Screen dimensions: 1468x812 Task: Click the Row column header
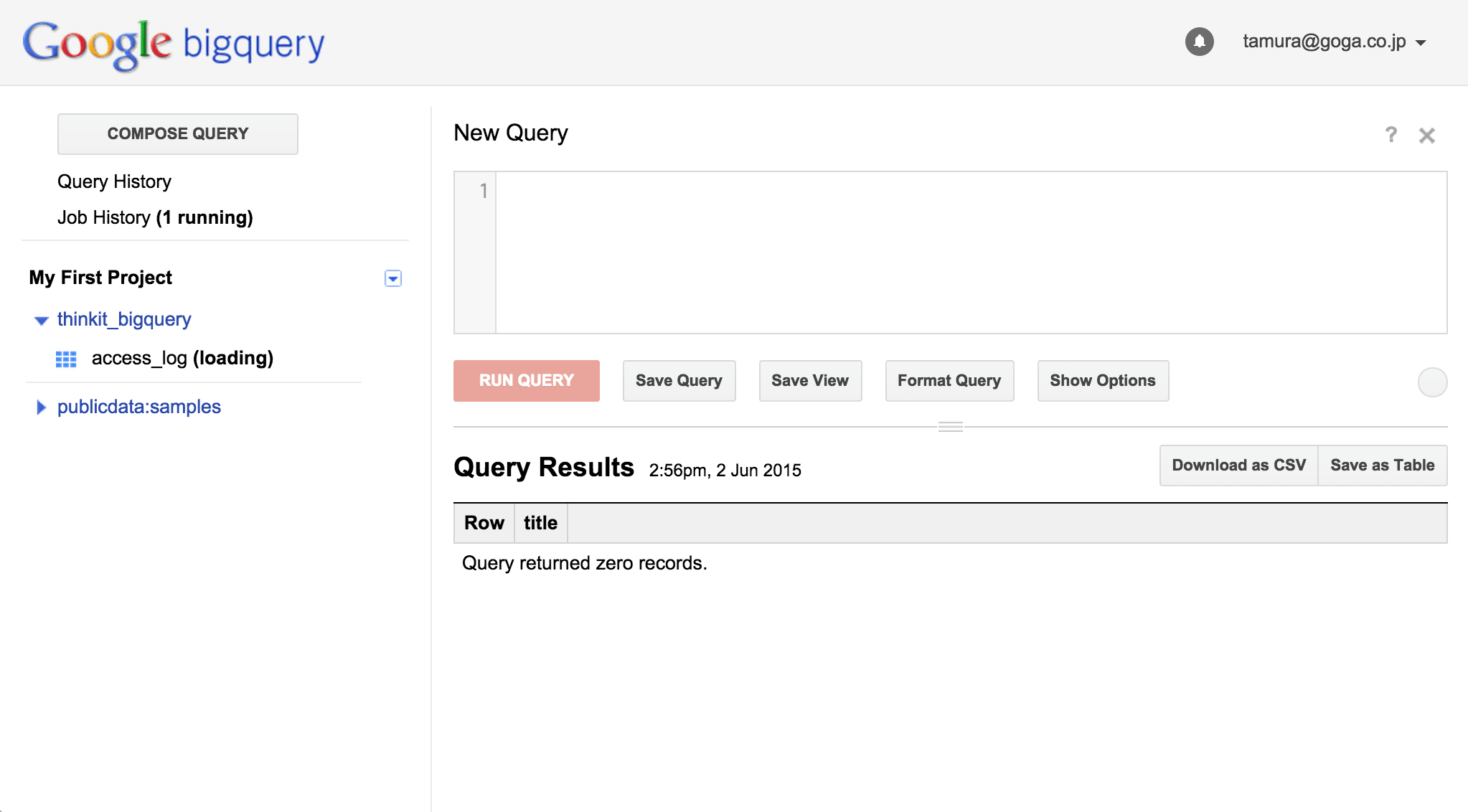484,523
